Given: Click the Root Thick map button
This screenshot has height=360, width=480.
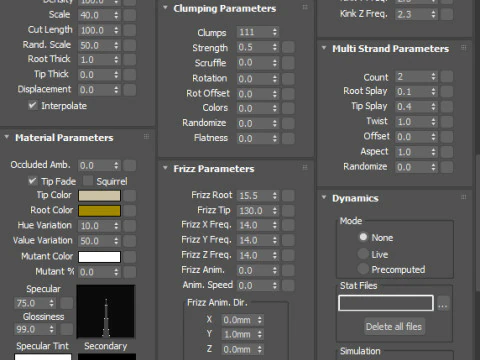Looking at the screenshot, I should pos(130,60).
